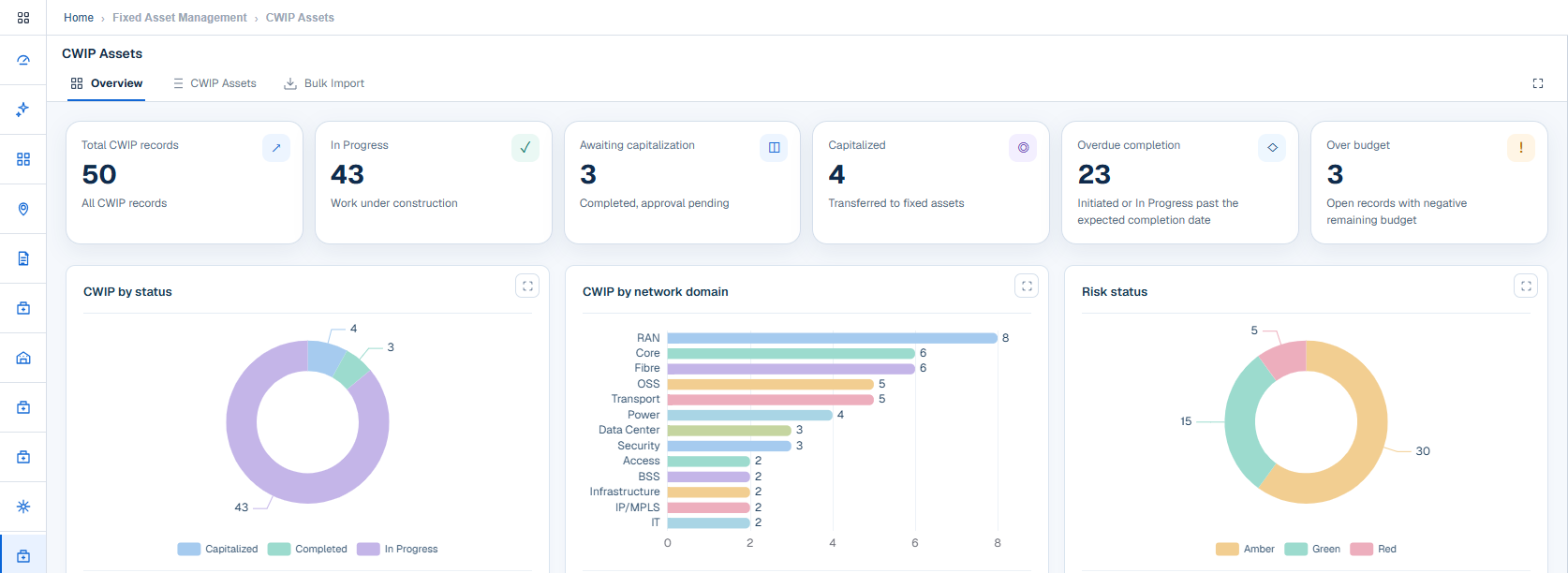Click the location pin icon in sidebar
Viewport: 1568px width, 573px height.
[x=23, y=209]
